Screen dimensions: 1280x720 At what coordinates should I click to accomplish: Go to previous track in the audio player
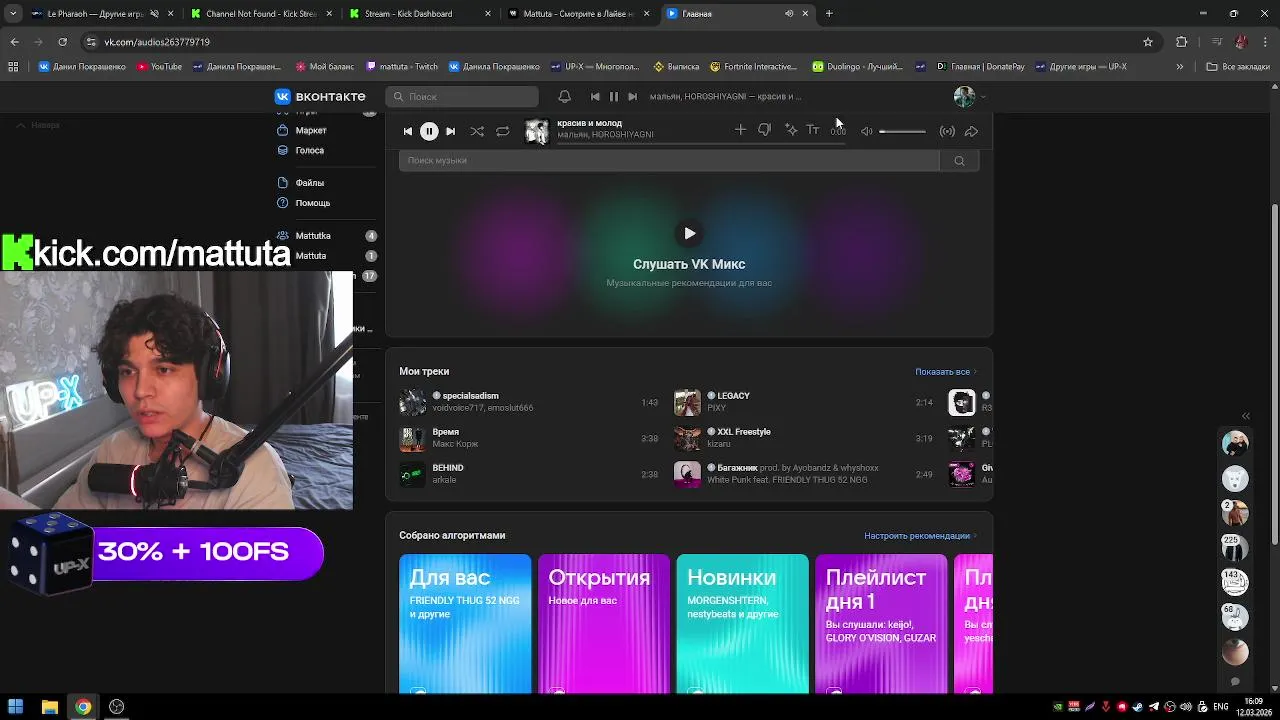point(407,131)
